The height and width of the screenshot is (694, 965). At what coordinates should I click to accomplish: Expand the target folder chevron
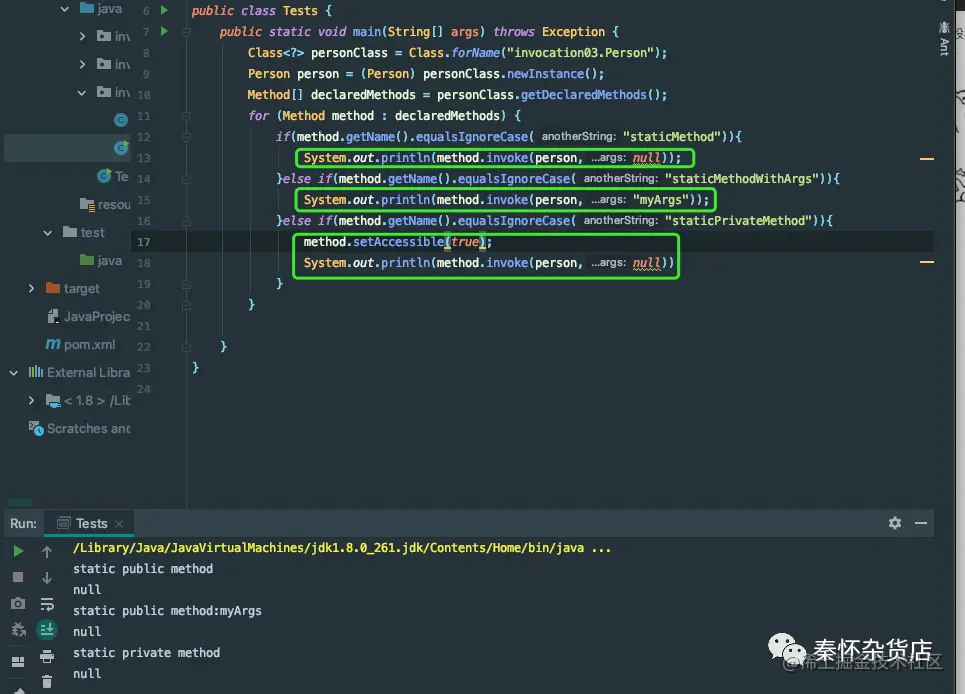tap(31, 289)
